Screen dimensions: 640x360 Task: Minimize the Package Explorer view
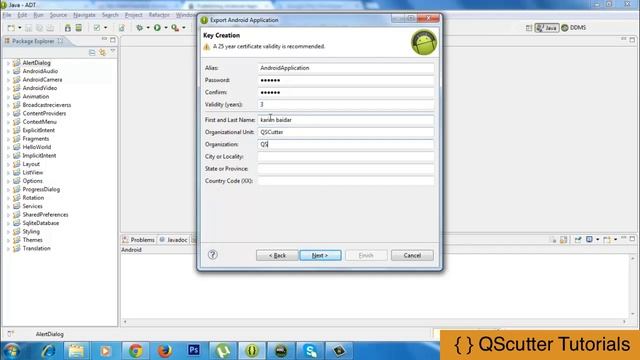point(104,40)
